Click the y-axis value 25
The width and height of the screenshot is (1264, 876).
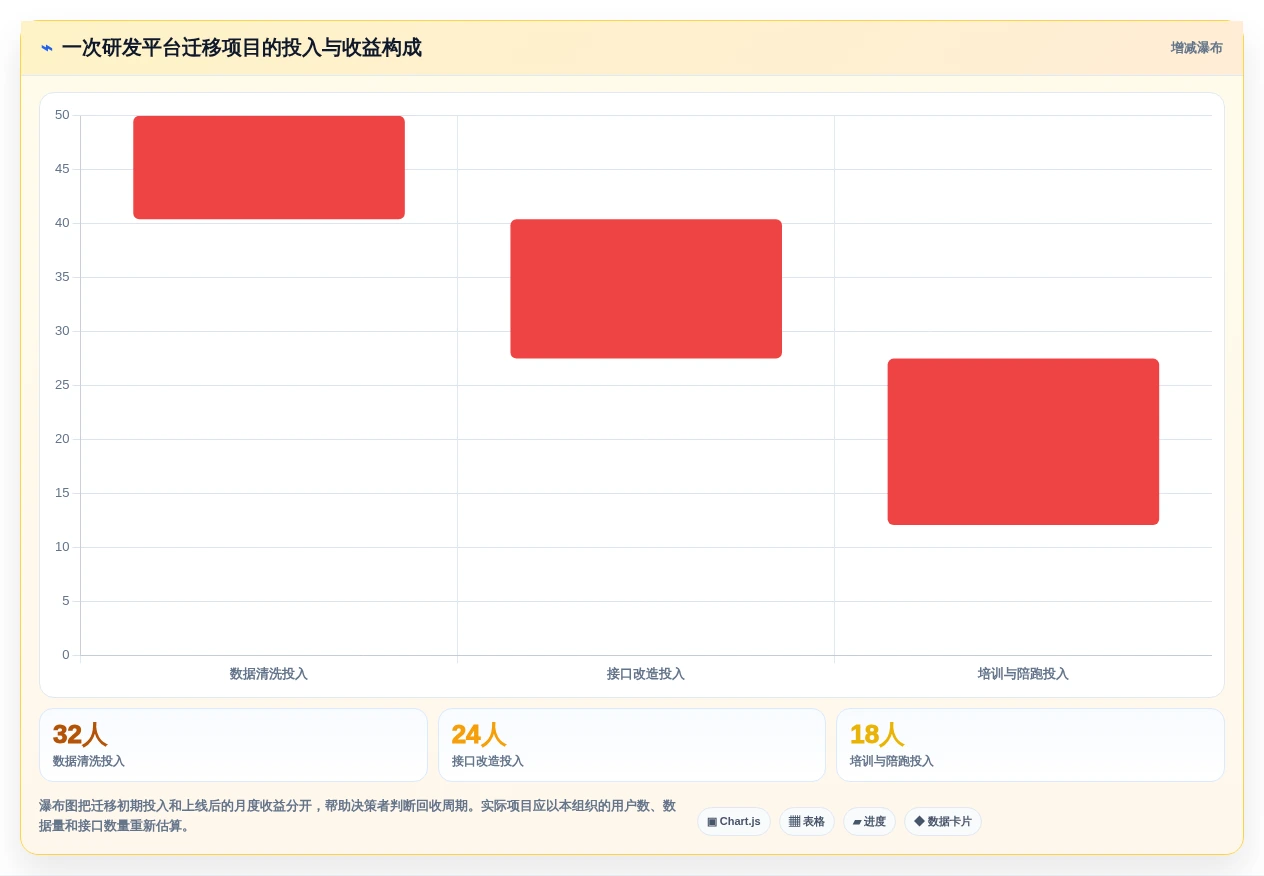pos(62,385)
